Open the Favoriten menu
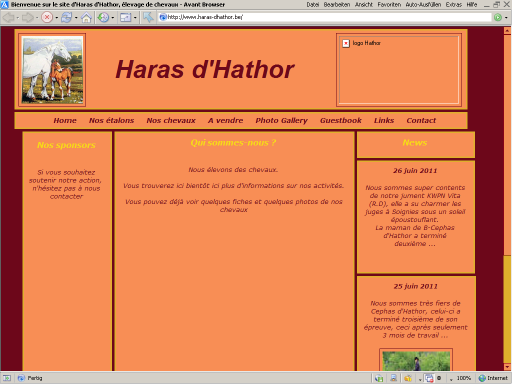This screenshot has width=512, height=384. pyautogui.click(x=389, y=5)
